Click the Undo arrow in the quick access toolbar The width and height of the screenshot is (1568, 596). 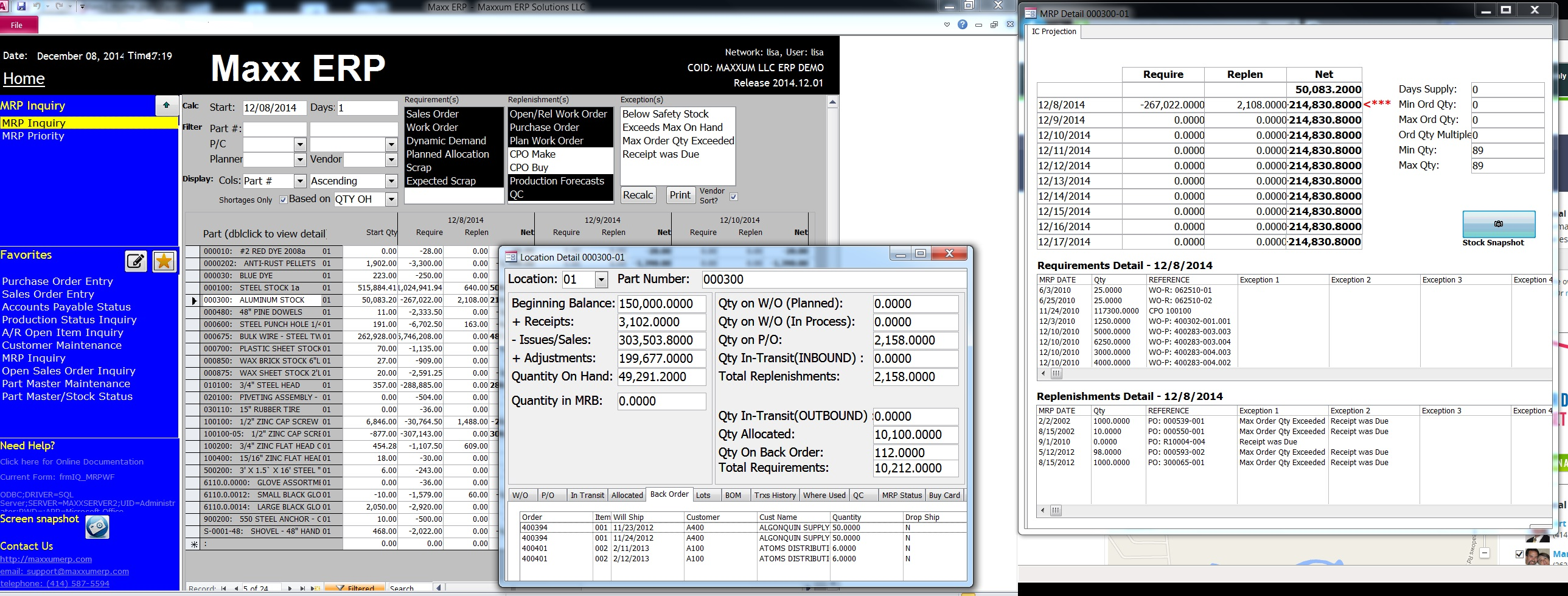[x=37, y=6]
